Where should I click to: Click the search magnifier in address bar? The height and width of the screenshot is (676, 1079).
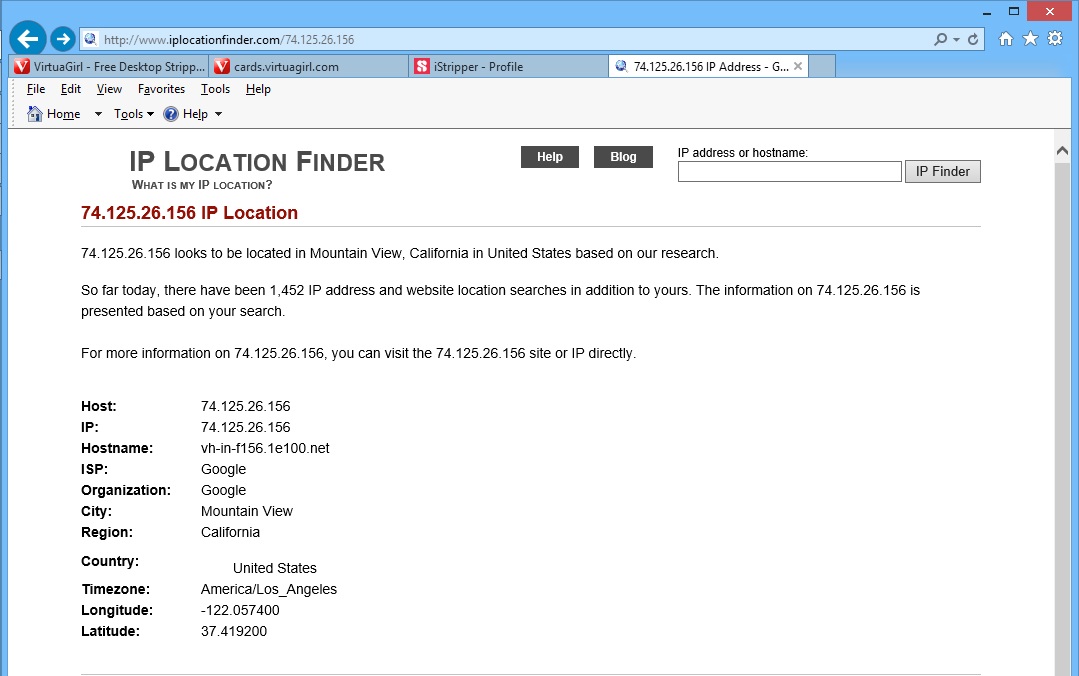pyautogui.click(x=940, y=39)
